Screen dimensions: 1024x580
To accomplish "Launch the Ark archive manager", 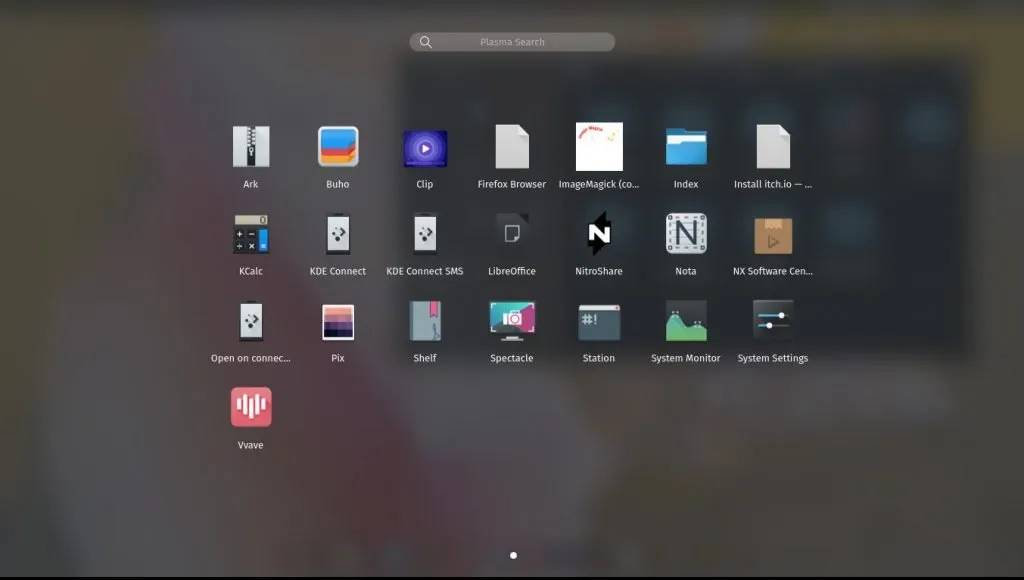I will pos(250,148).
